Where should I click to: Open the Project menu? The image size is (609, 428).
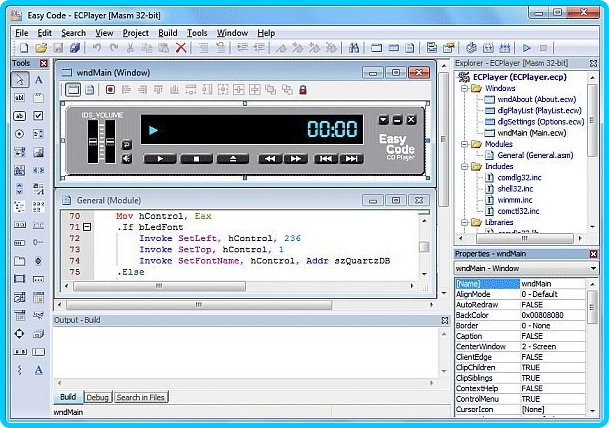tap(136, 33)
